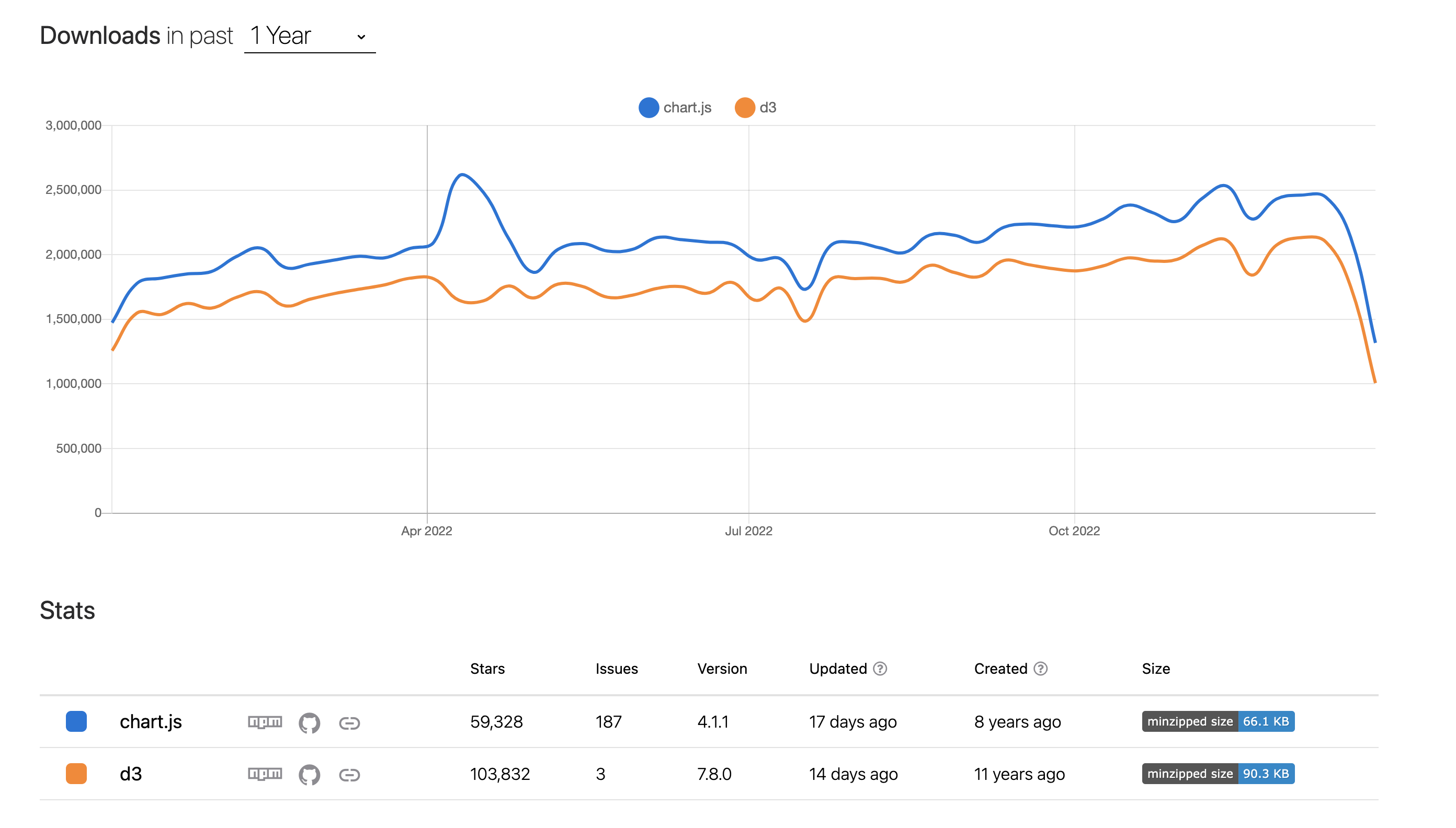Click the Stars column header
This screenshot has width=1456, height=828.
[x=487, y=669]
